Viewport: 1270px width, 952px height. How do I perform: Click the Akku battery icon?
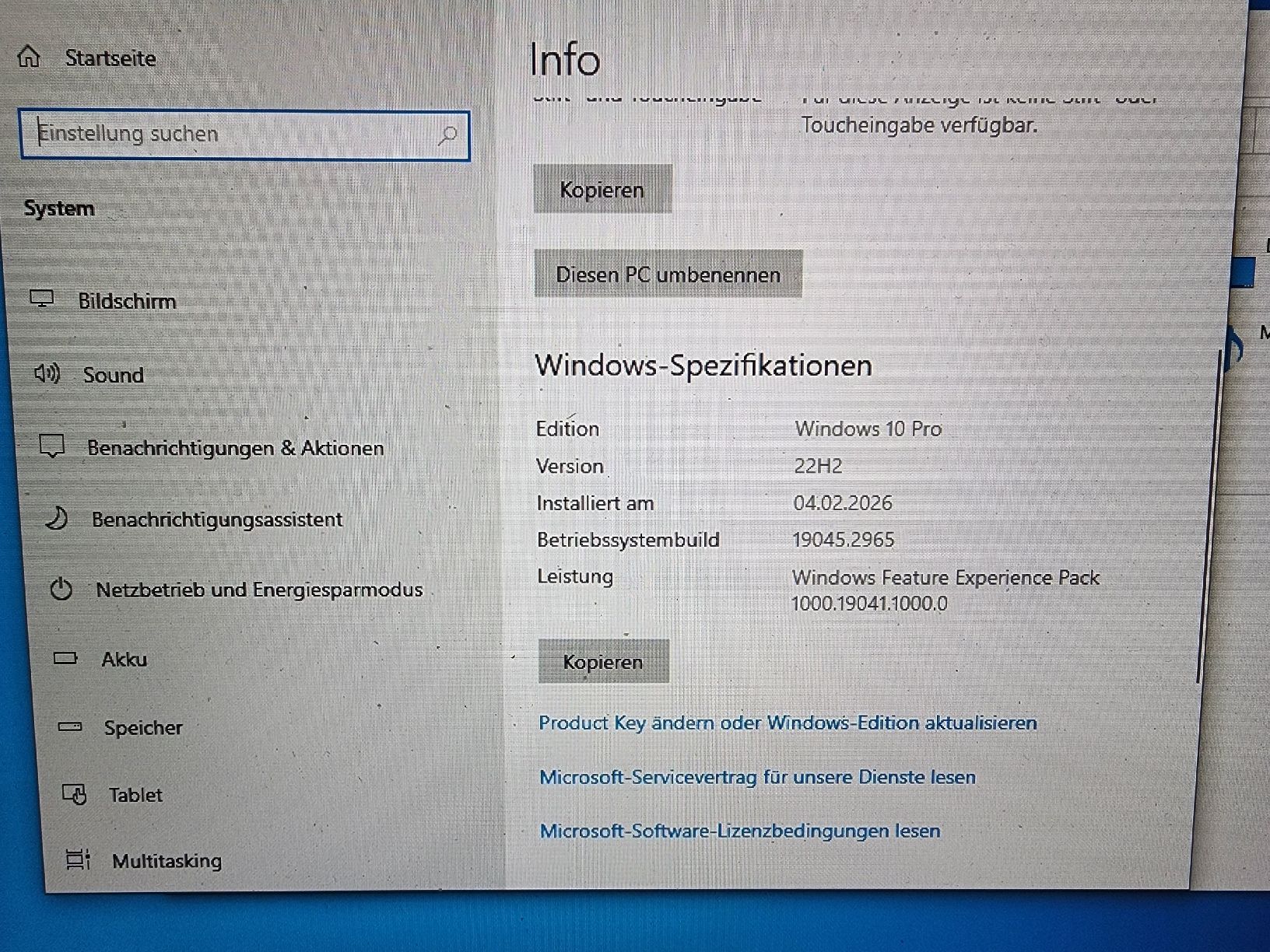click(65, 659)
